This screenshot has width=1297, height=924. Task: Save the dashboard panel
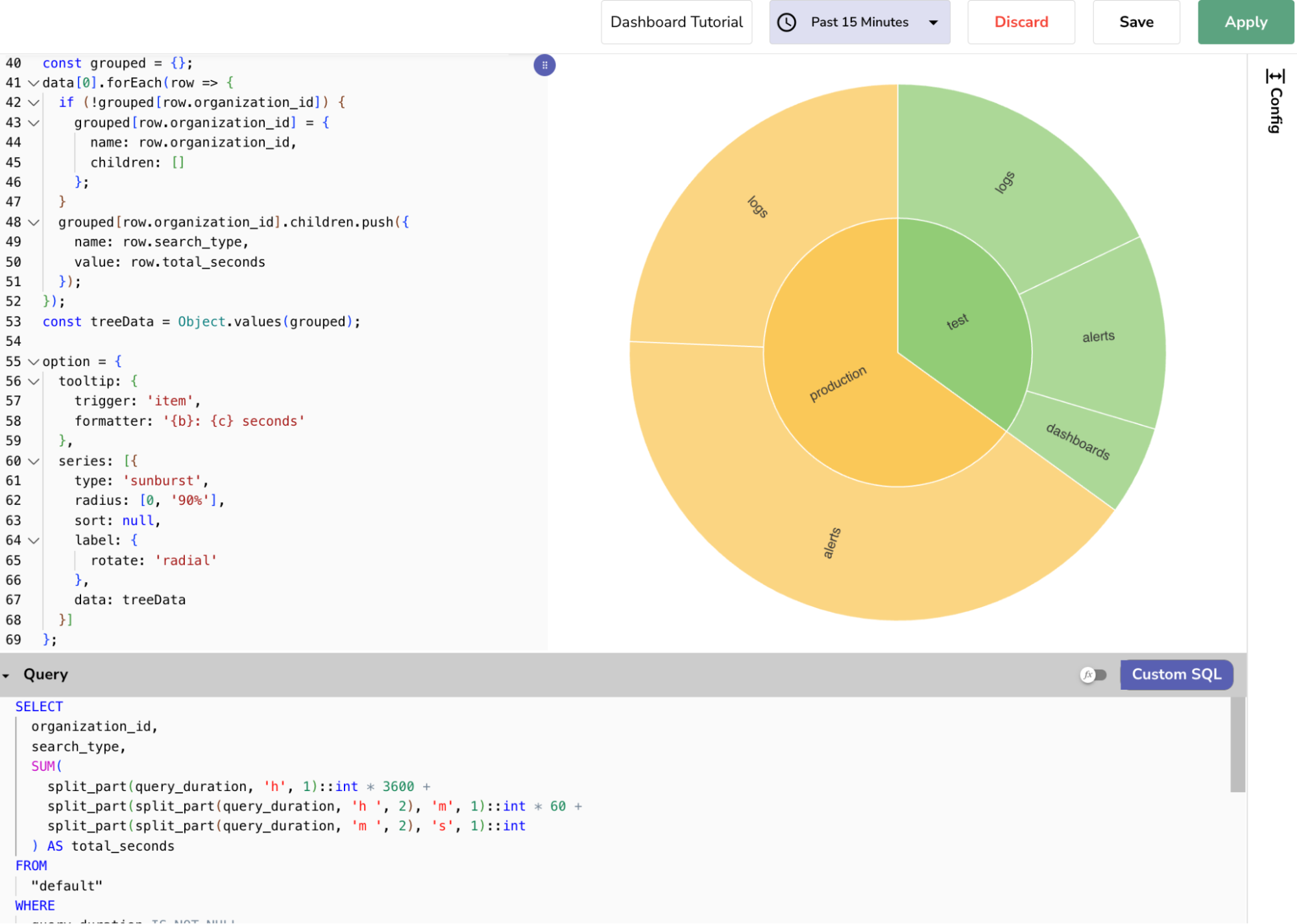tap(1135, 22)
